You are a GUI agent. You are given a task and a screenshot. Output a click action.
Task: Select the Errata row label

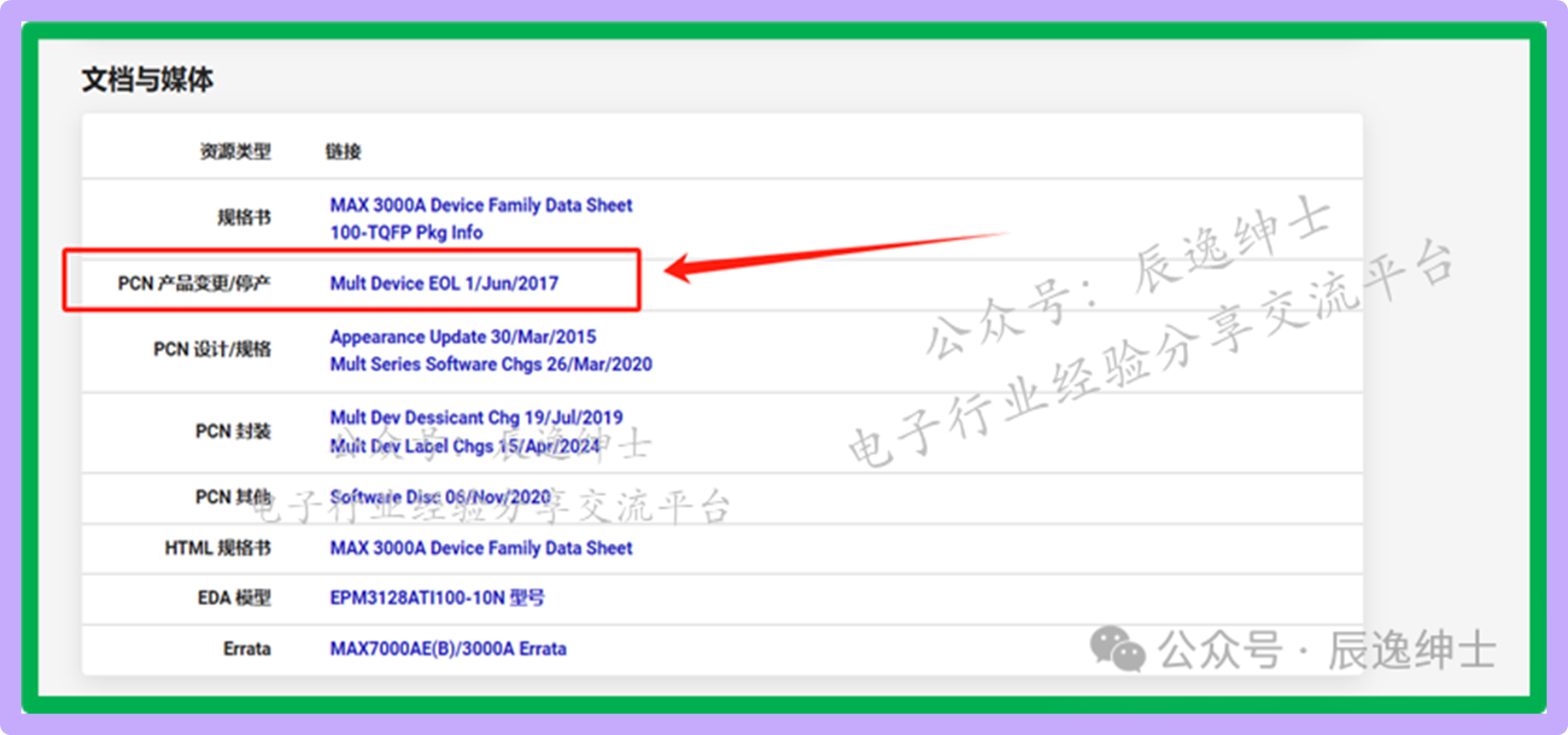click(247, 649)
